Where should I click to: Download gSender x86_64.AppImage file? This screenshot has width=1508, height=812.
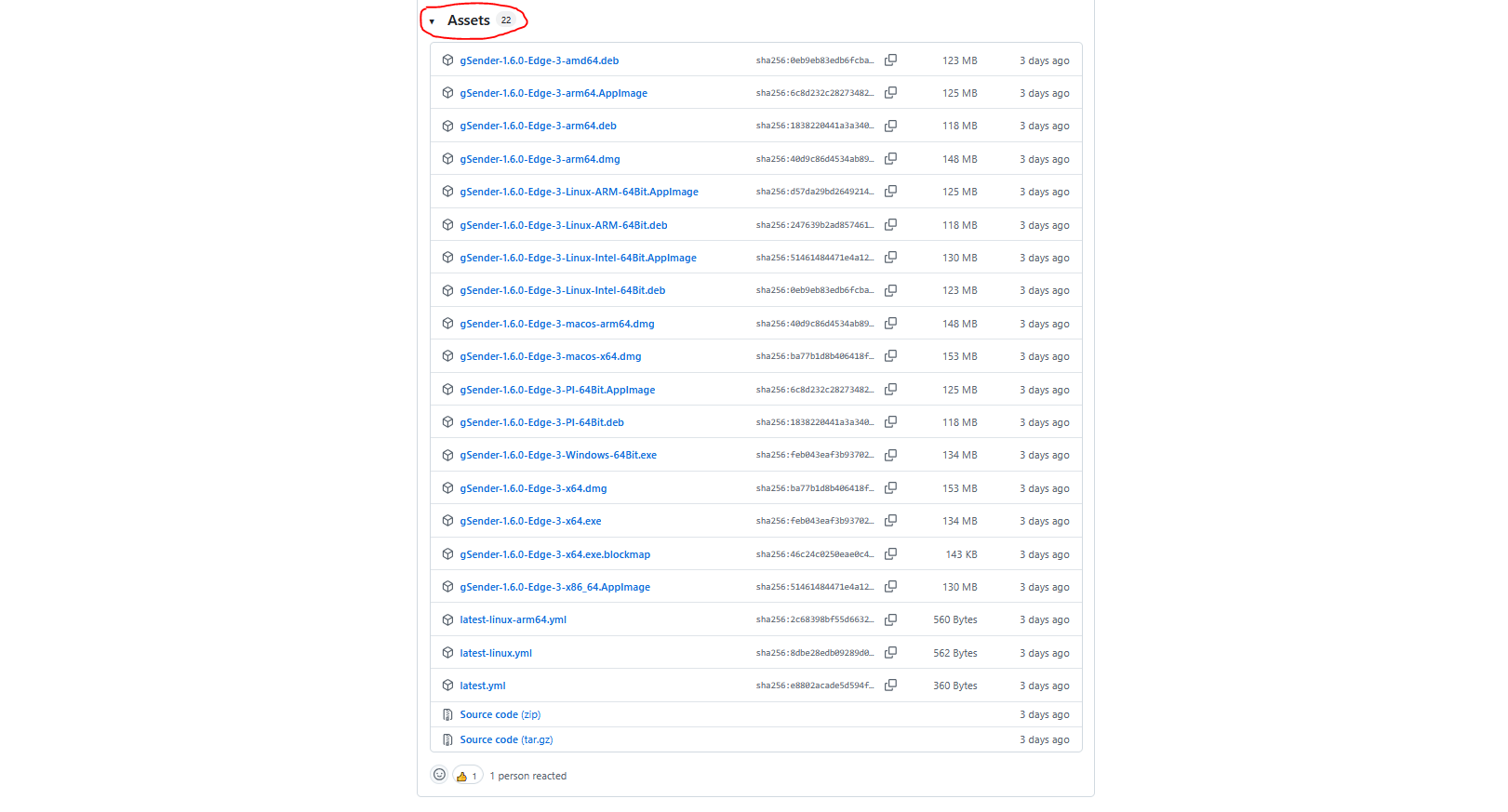(x=554, y=587)
